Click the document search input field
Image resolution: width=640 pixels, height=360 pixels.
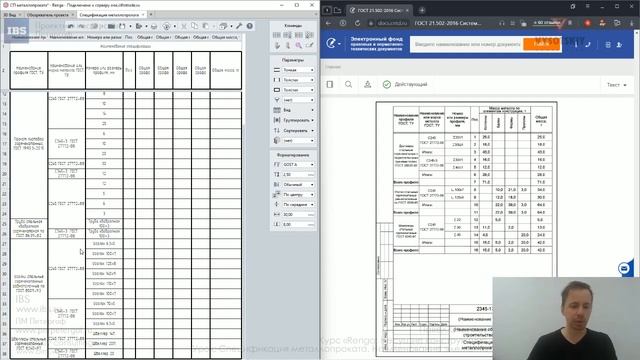(x=467, y=44)
